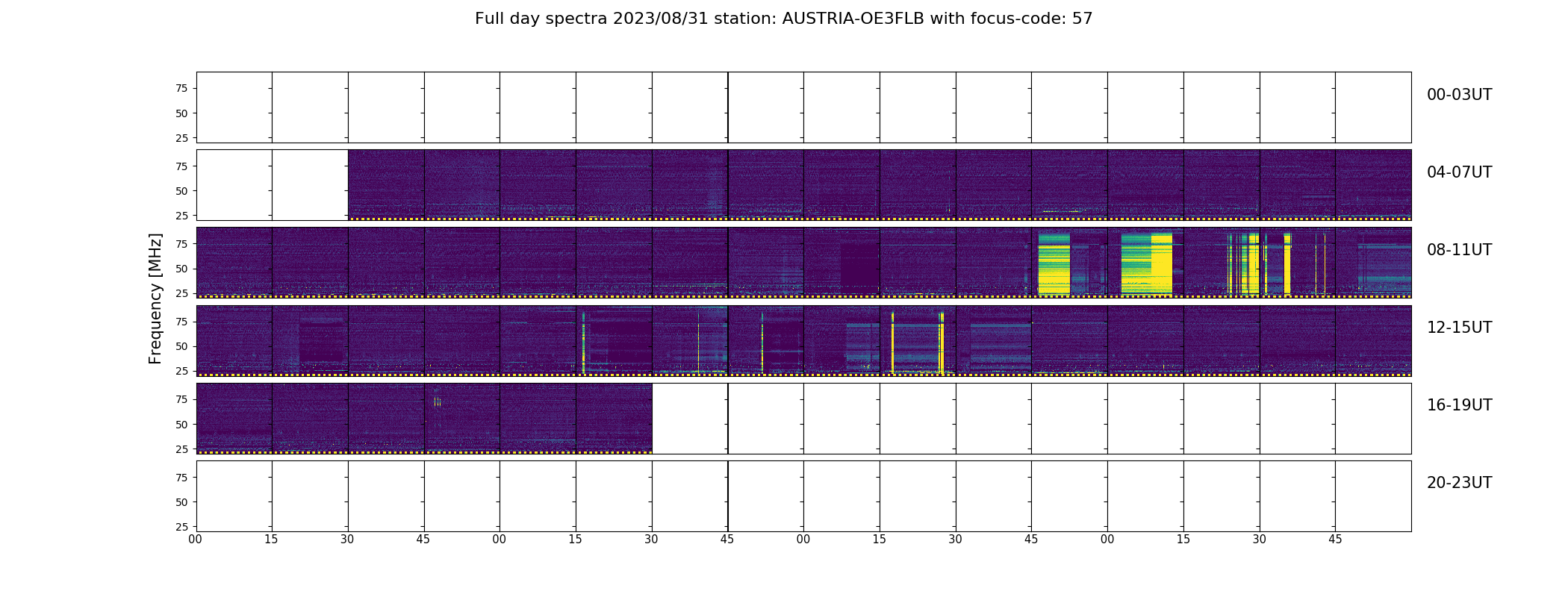Image resolution: width=1568 pixels, height=597 pixels.
Task: Click the 50 tick label of the 16-19UT row
Action: pos(181,425)
